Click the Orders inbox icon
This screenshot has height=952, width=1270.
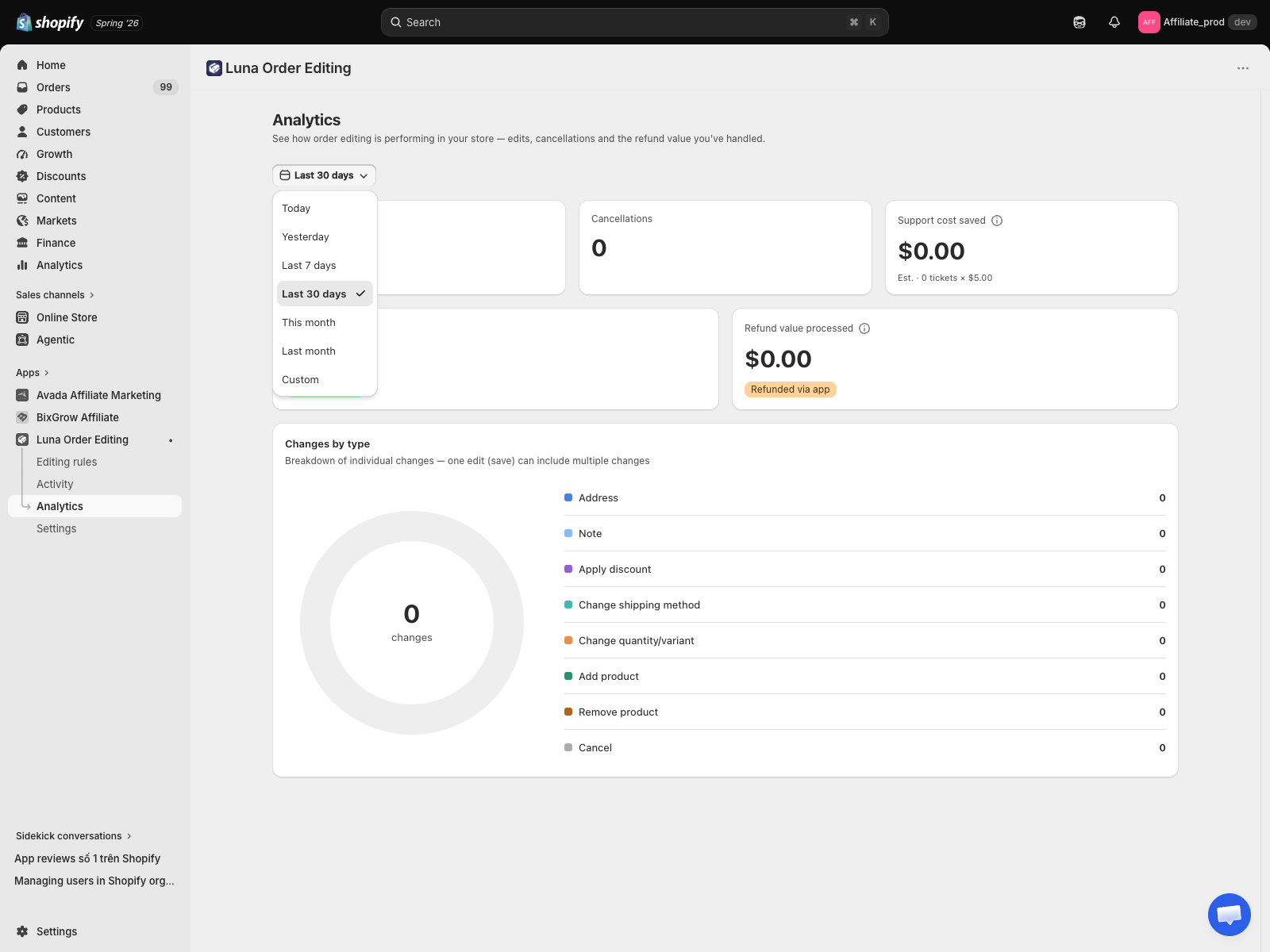22,87
